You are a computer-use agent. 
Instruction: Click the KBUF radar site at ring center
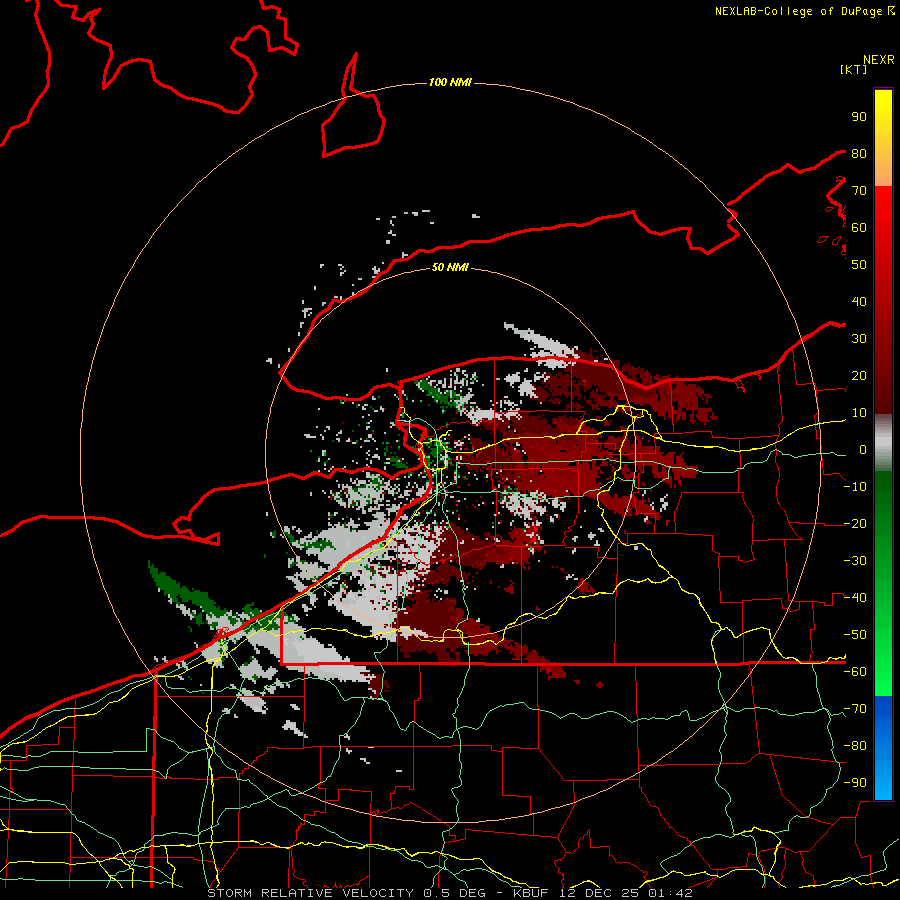[x=449, y=453]
